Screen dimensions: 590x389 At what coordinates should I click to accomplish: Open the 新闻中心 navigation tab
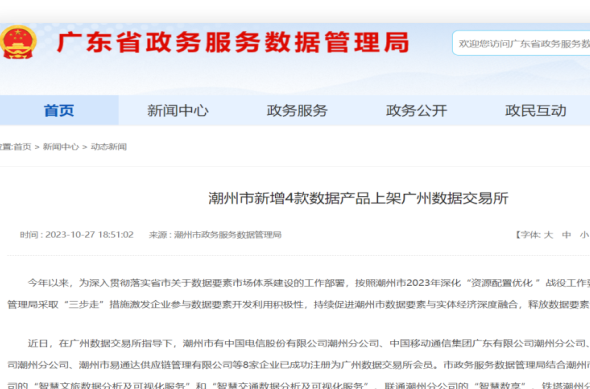pos(178,110)
